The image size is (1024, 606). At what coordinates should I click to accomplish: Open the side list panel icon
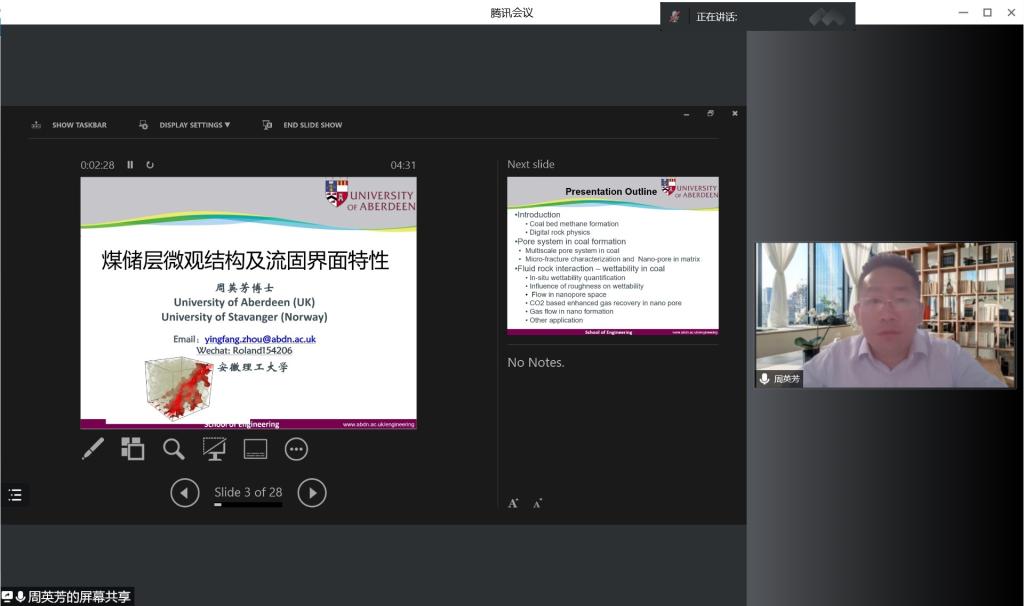coord(15,494)
